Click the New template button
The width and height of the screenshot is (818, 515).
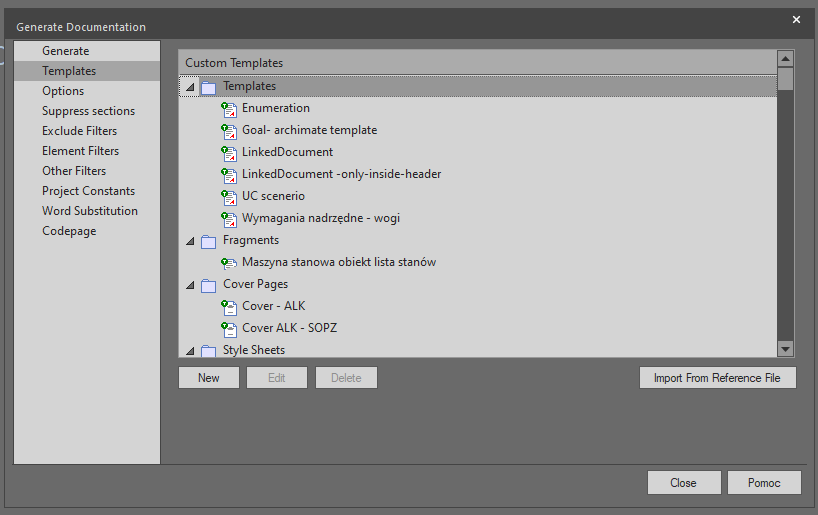point(209,378)
